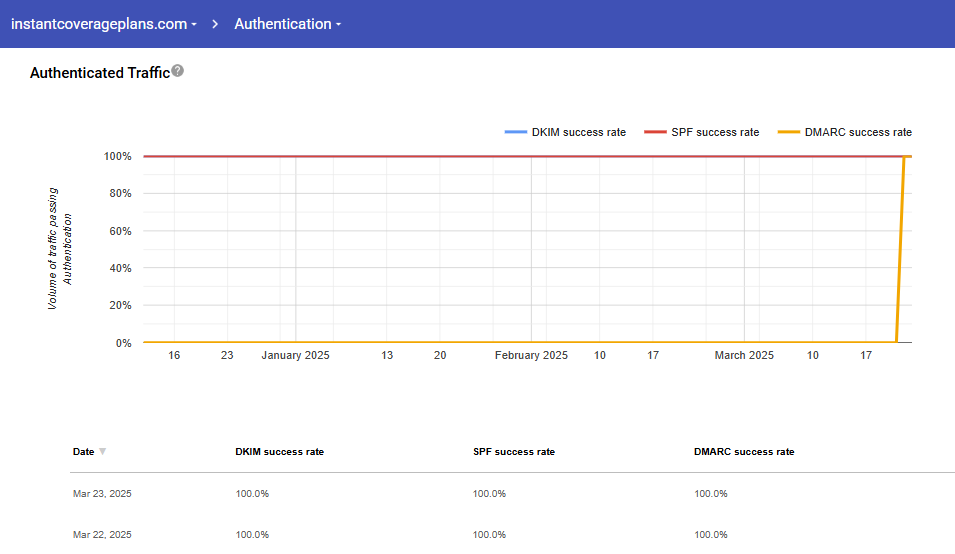Viewport: 955px width, 554px height.
Task: Open the instantcoverageplans.com domain dropdown
Action: (103, 24)
